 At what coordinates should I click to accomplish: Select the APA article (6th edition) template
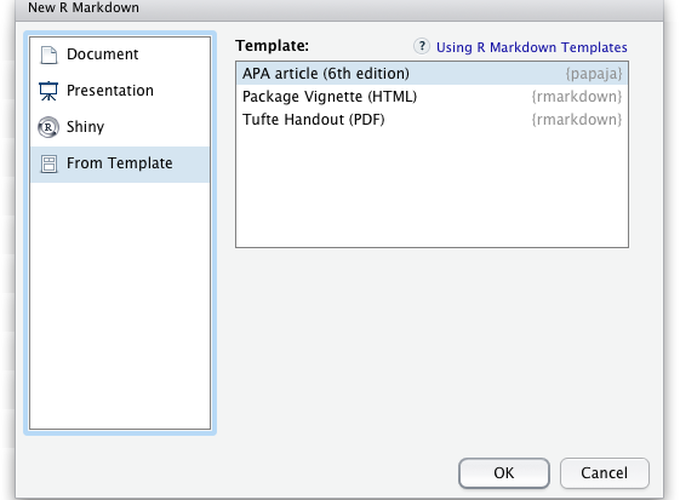coord(326,74)
